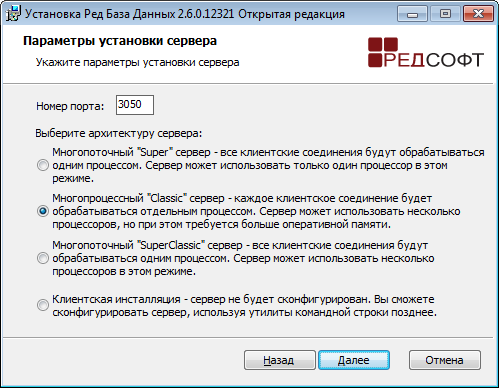This screenshot has width=499, height=388.
Task: Maximize the installer window
Action: click(x=445, y=14)
